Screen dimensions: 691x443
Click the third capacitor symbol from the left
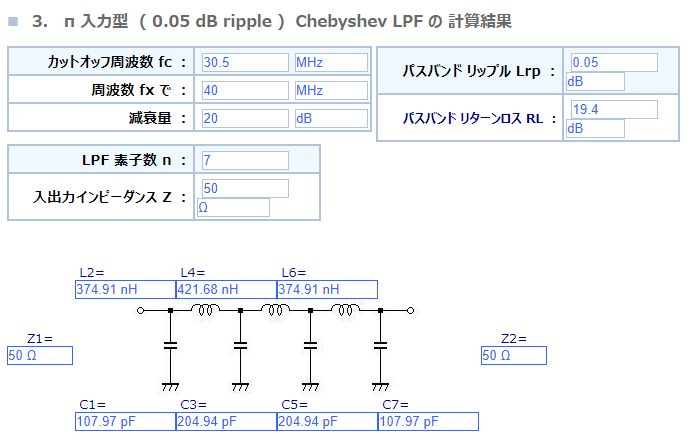click(310, 345)
